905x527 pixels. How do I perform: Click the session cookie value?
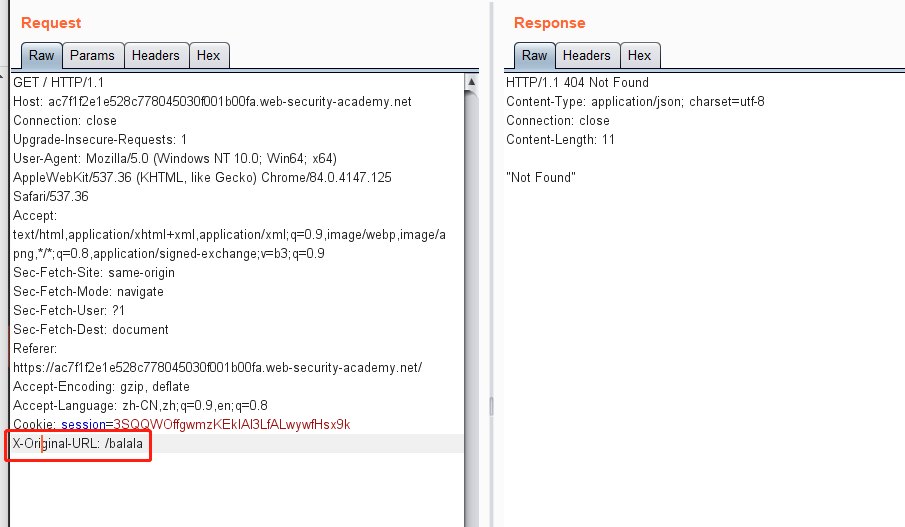pos(231,425)
